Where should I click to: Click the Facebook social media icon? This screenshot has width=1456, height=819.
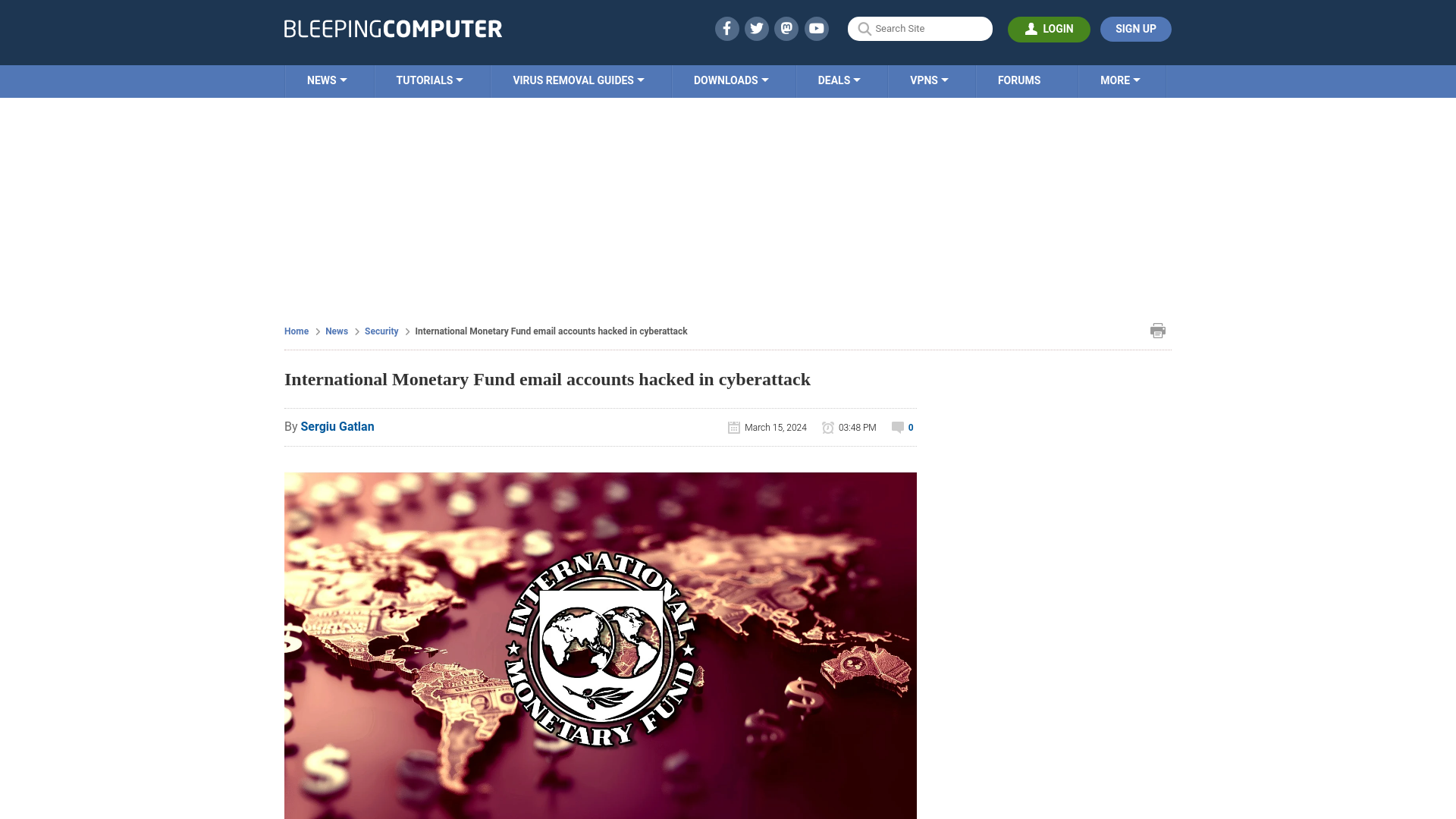[726, 28]
